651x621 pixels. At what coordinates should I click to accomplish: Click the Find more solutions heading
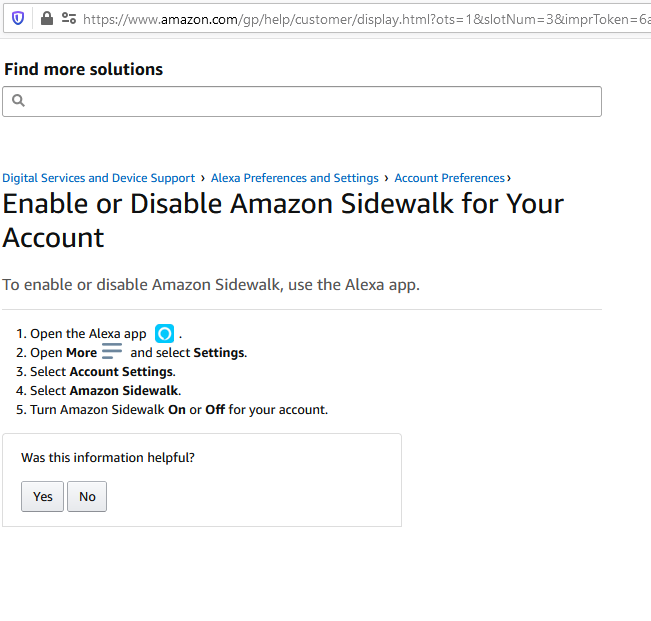click(x=83, y=69)
